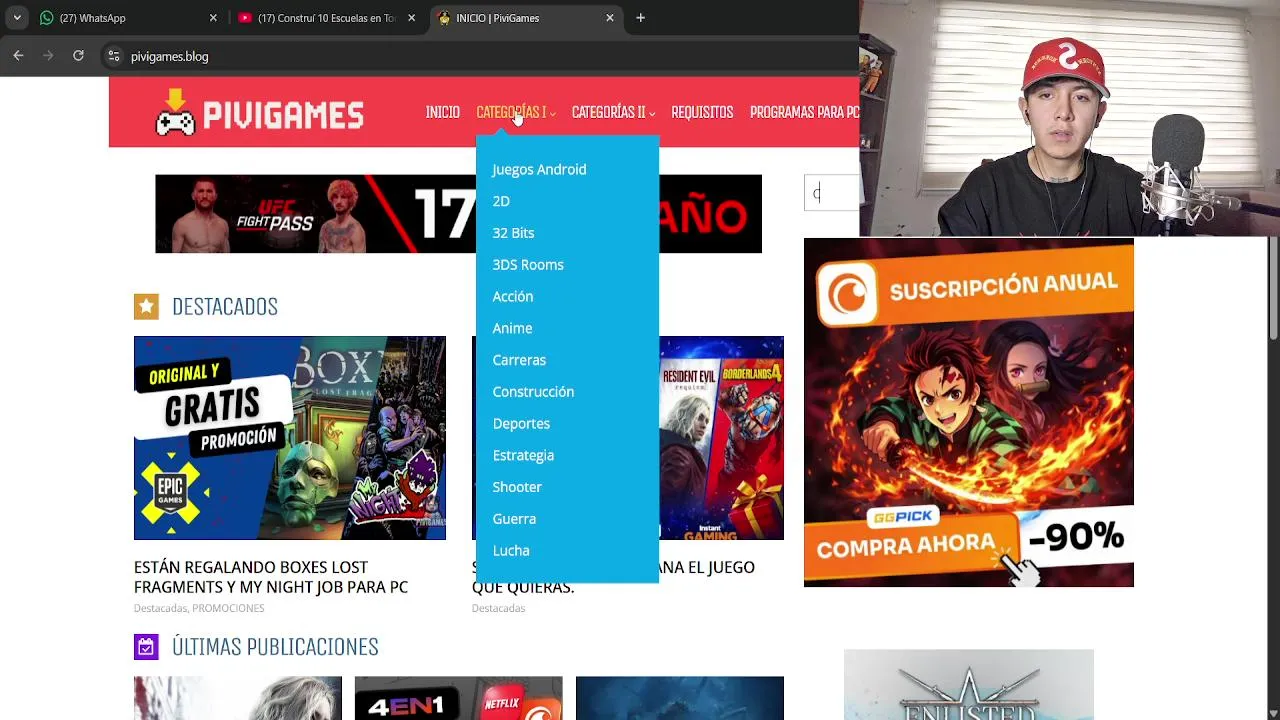Click the page vertical scrollbar
The width and height of the screenshot is (1280, 720).
coord(1273,290)
